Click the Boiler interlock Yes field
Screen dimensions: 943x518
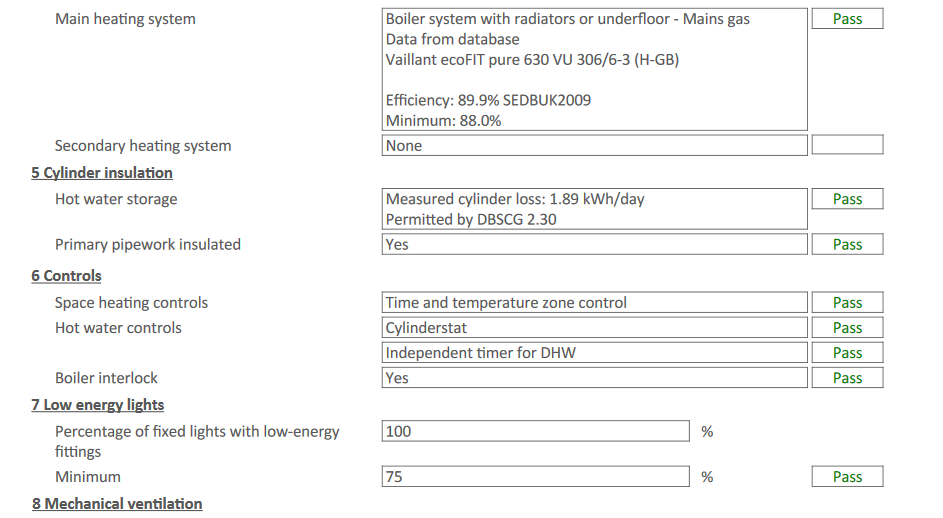click(x=594, y=378)
